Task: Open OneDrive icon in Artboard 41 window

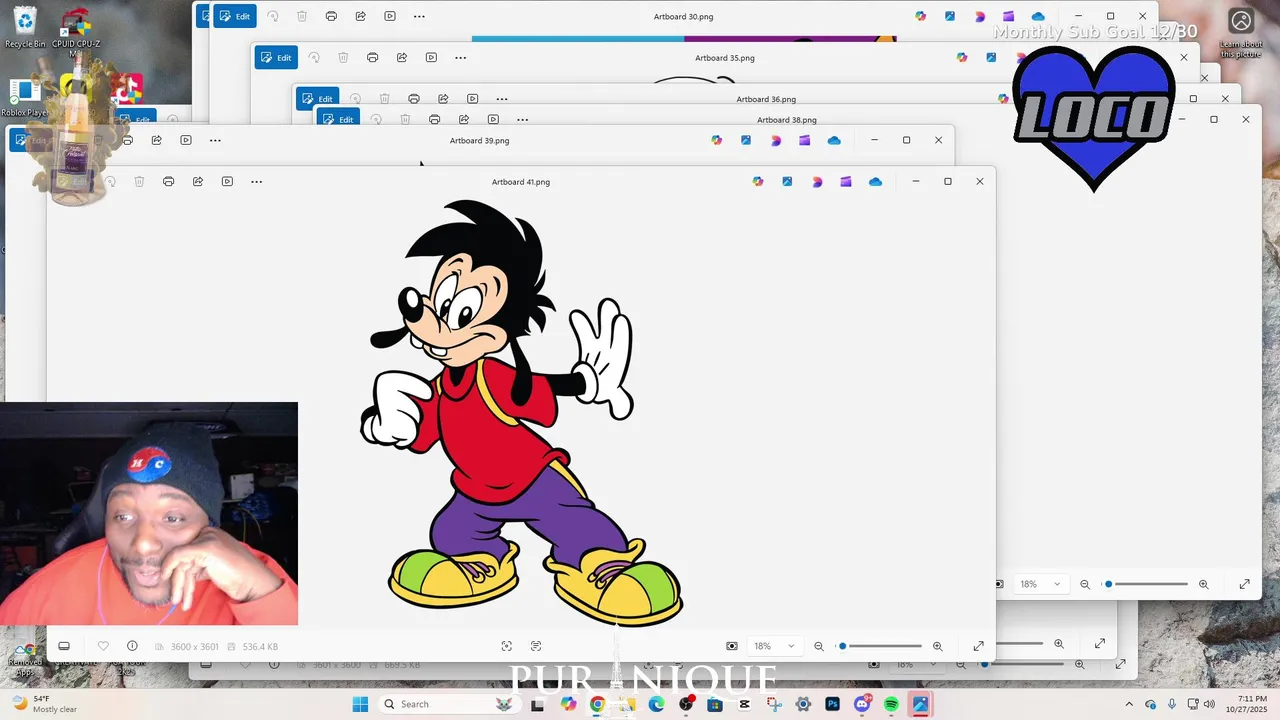Action: [875, 181]
